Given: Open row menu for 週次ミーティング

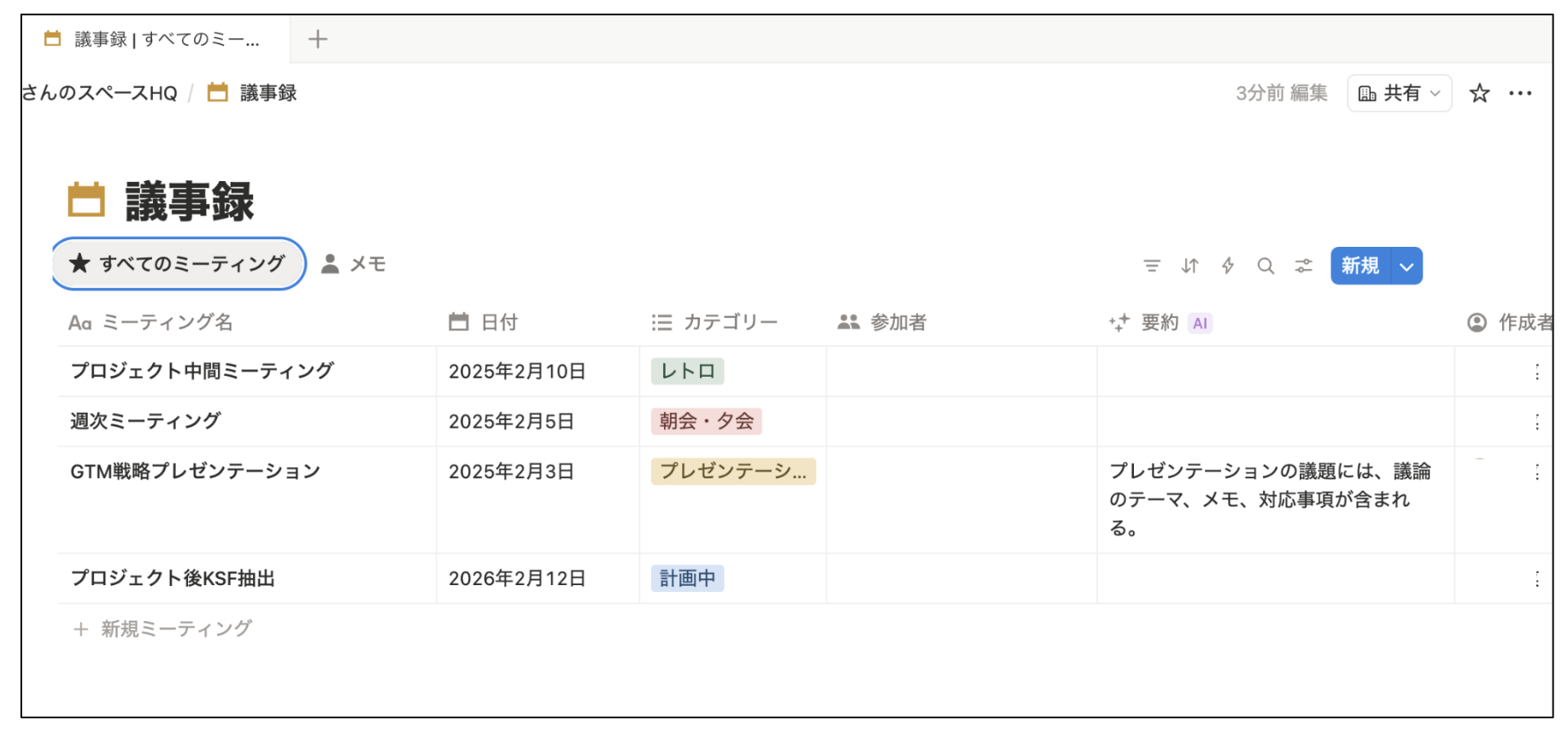Looking at the screenshot, I should click(1537, 422).
